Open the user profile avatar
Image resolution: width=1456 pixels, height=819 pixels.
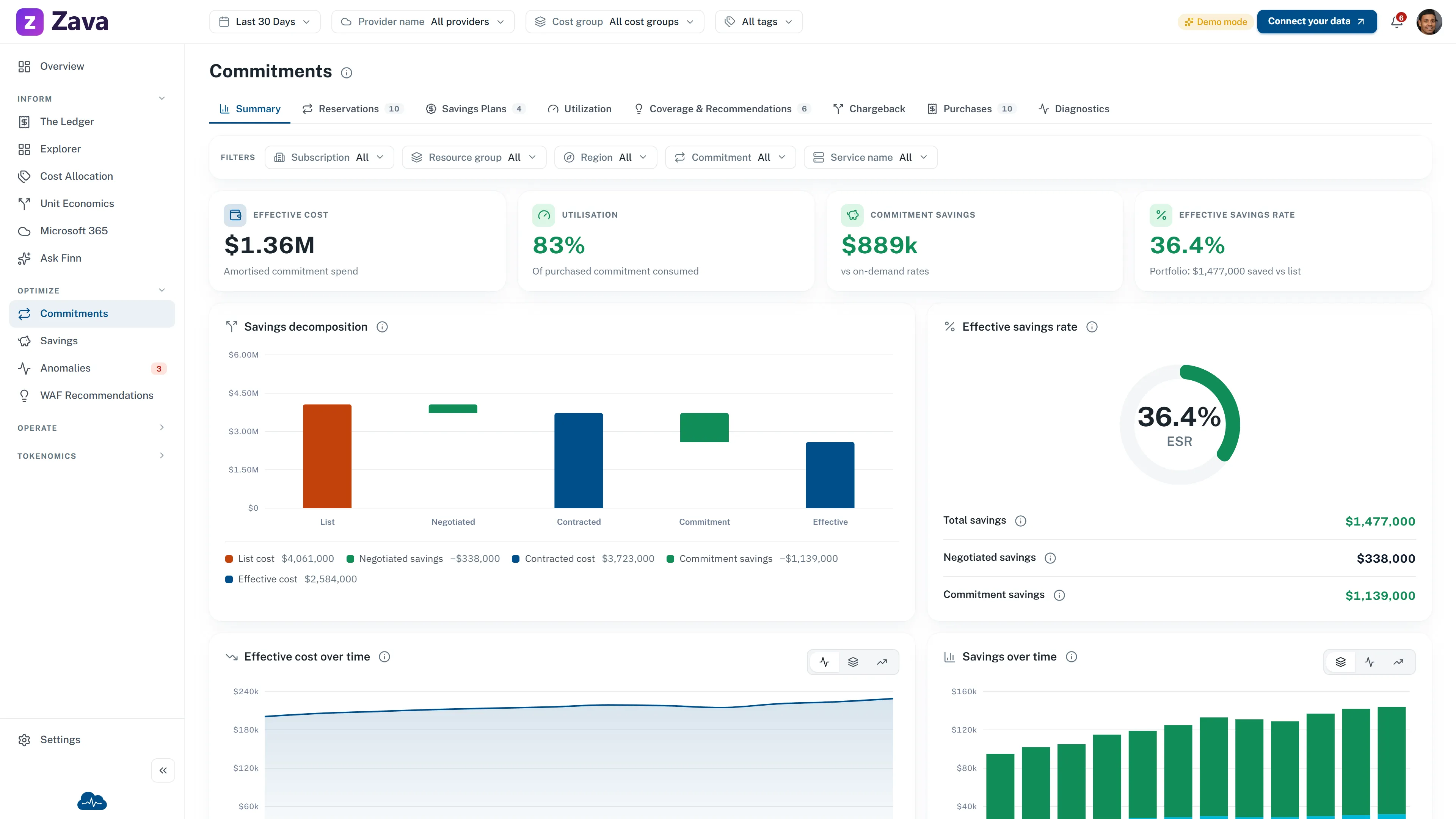coord(1429,22)
